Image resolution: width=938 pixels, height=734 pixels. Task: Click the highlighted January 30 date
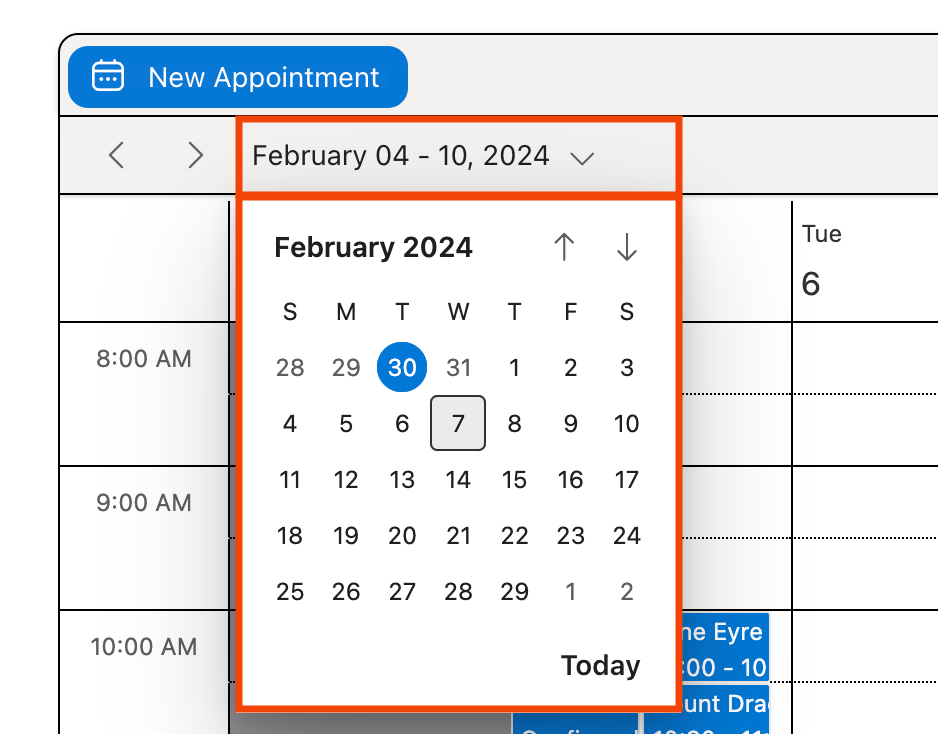pyautogui.click(x=401, y=368)
